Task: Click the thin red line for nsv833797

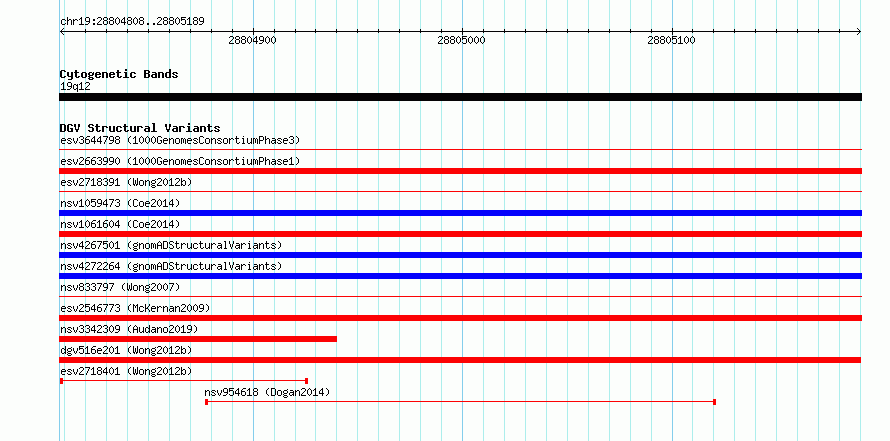Action: 460,297
